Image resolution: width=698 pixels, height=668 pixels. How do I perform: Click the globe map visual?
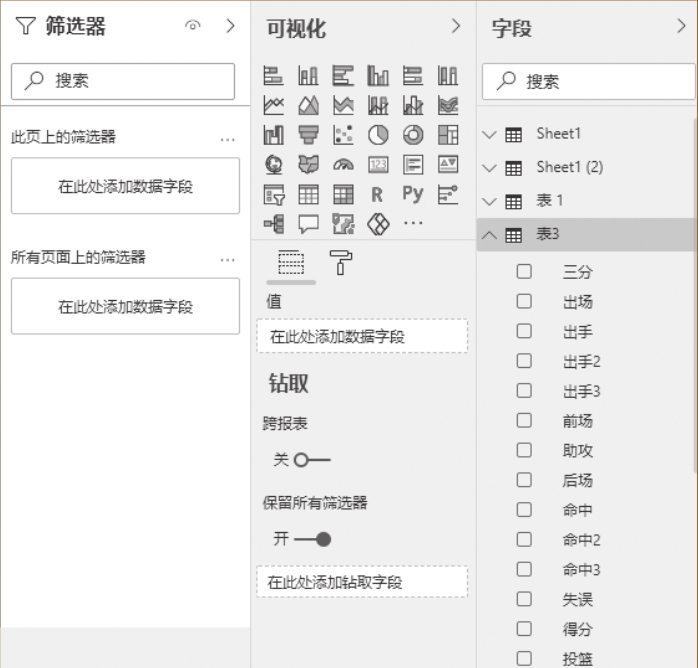[273, 165]
